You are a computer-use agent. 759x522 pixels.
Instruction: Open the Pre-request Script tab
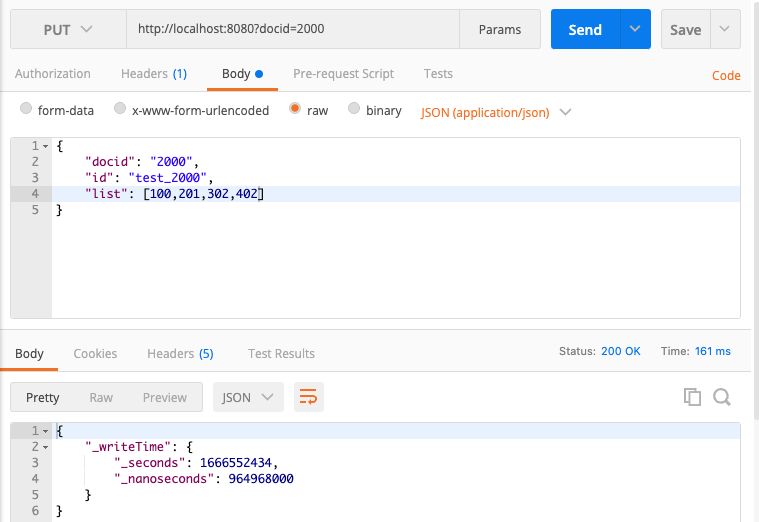tap(343, 74)
